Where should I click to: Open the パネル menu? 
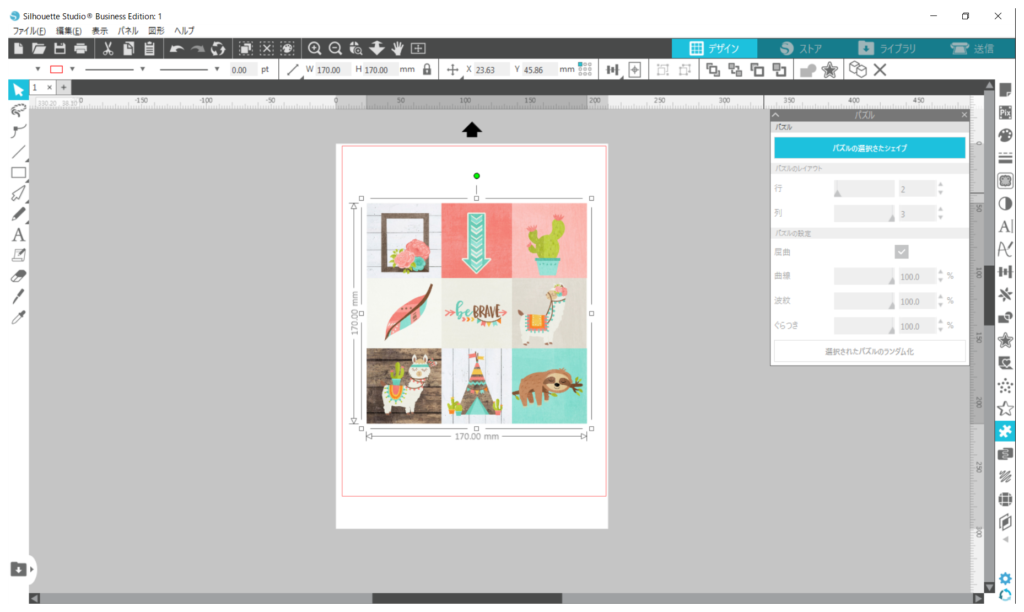click(128, 31)
